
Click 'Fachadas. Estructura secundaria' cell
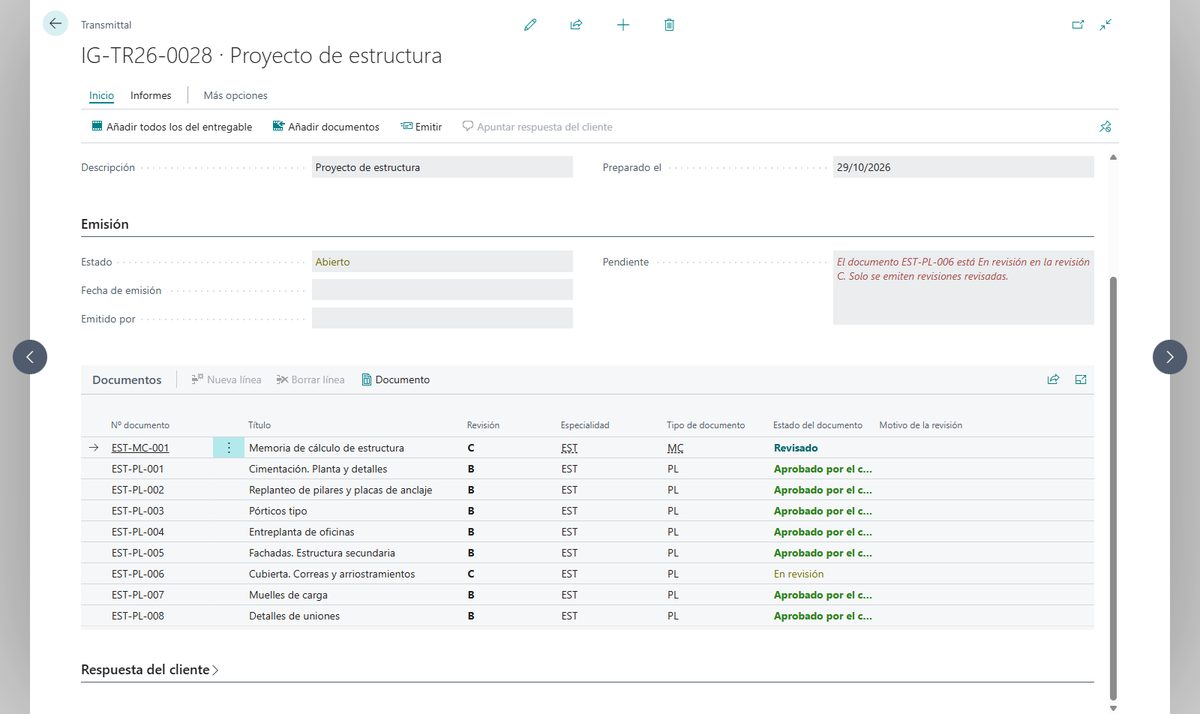pos(322,553)
